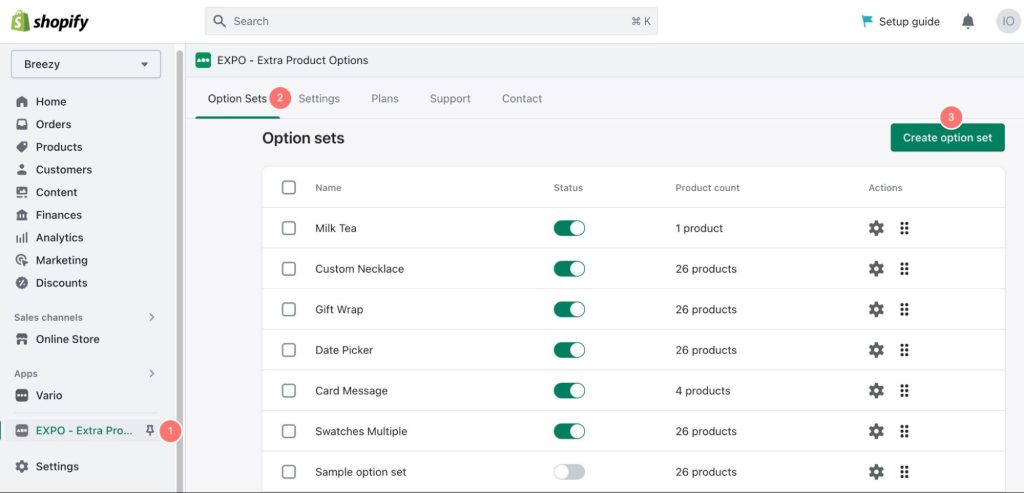Viewport: 1024px width, 493px height.
Task: Click drag handle icon for Sample option set
Action: click(x=904, y=471)
